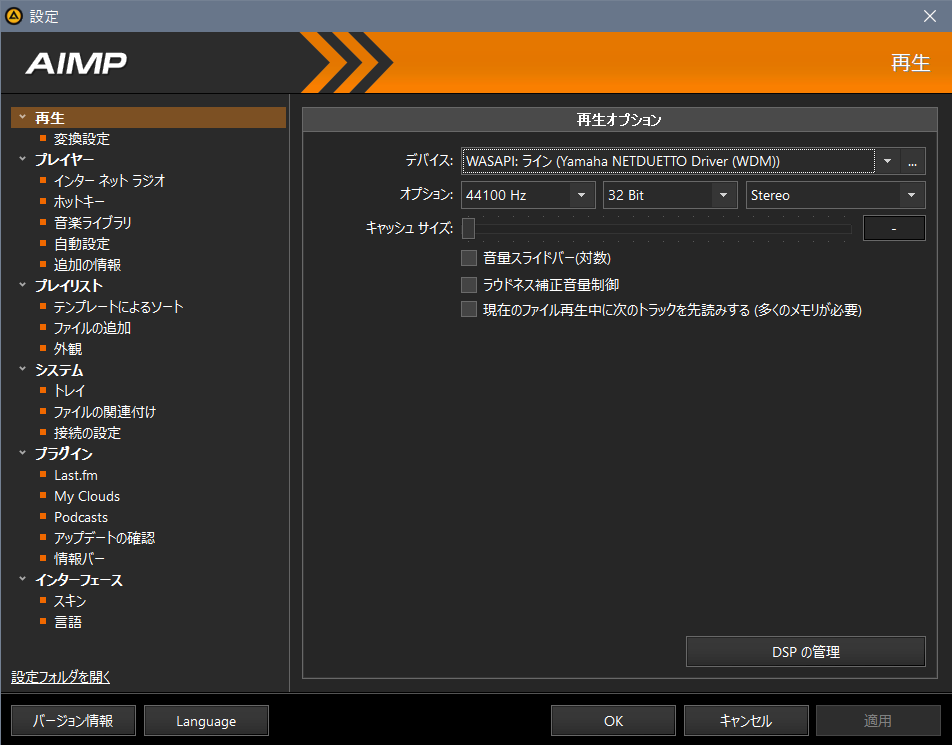Open トレイ settings page
This screenshot has width=952, height=745.
click(70, 390)
